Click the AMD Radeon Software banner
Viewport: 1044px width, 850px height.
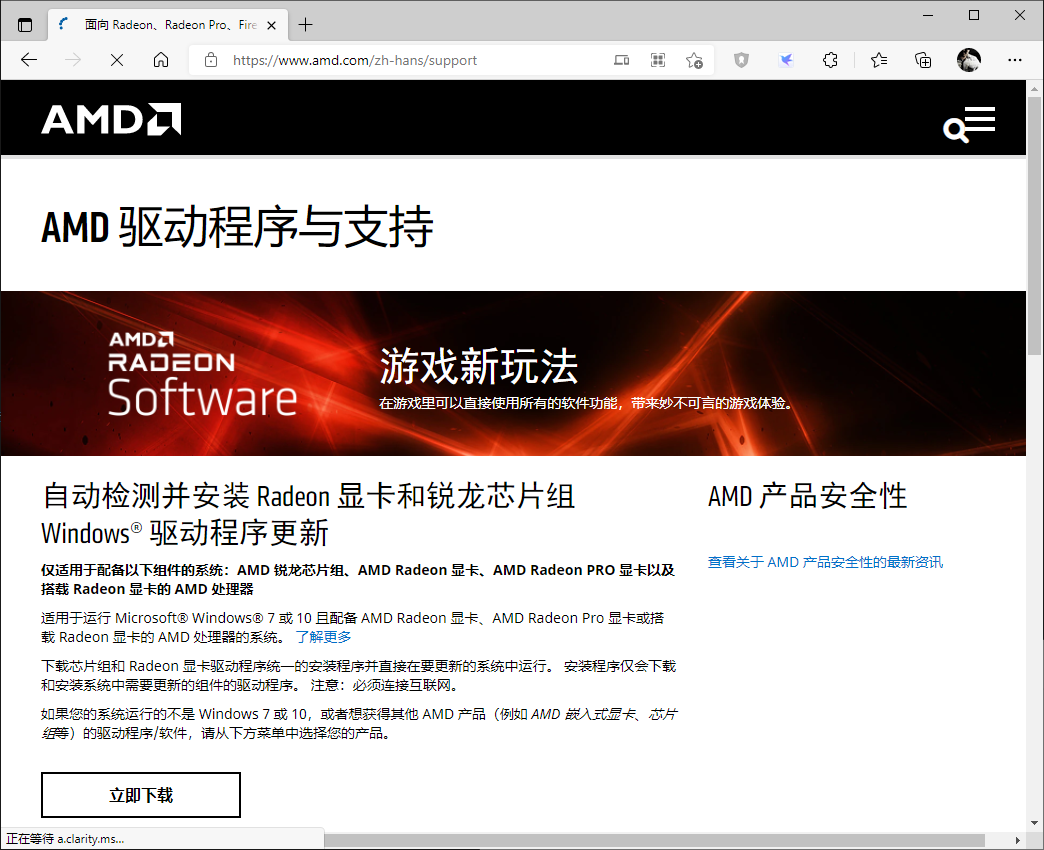[x=513, y=373]
